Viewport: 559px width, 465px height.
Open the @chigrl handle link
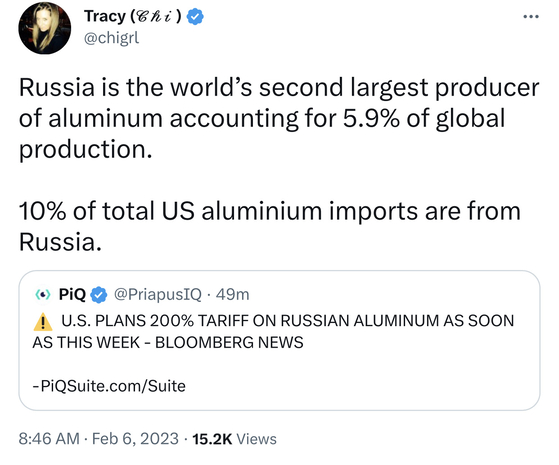[111, 37]
